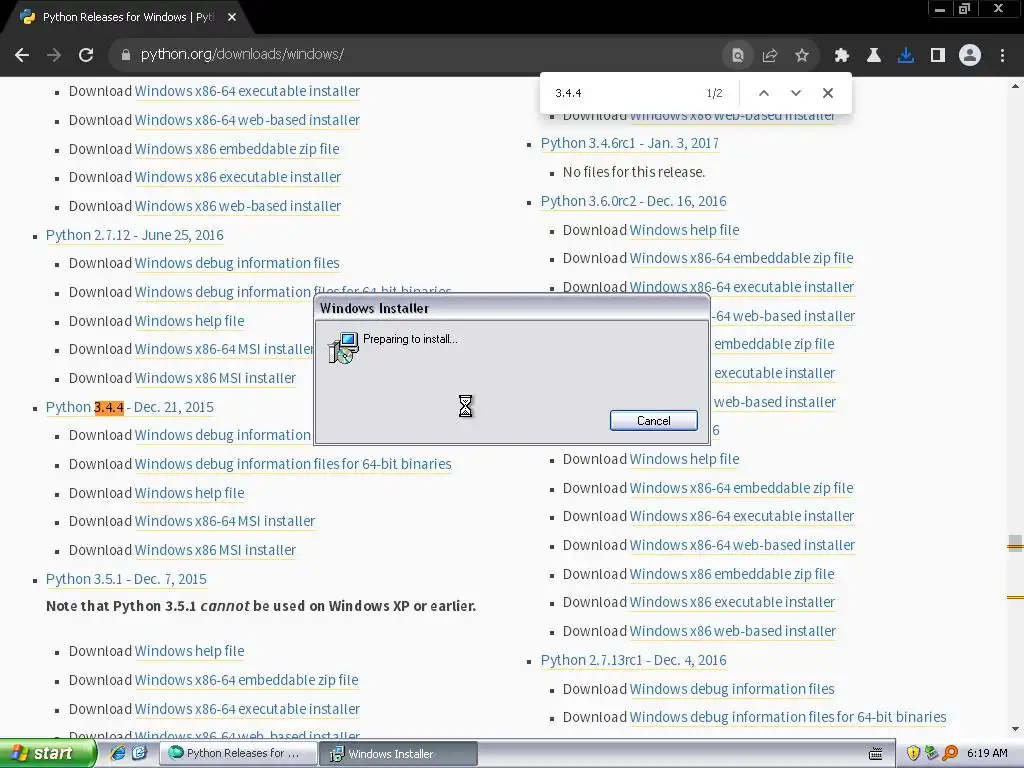Open the Extensions puzzle icon
Image resolution: width=1024 pixels, height=768 pixels.
842,56
